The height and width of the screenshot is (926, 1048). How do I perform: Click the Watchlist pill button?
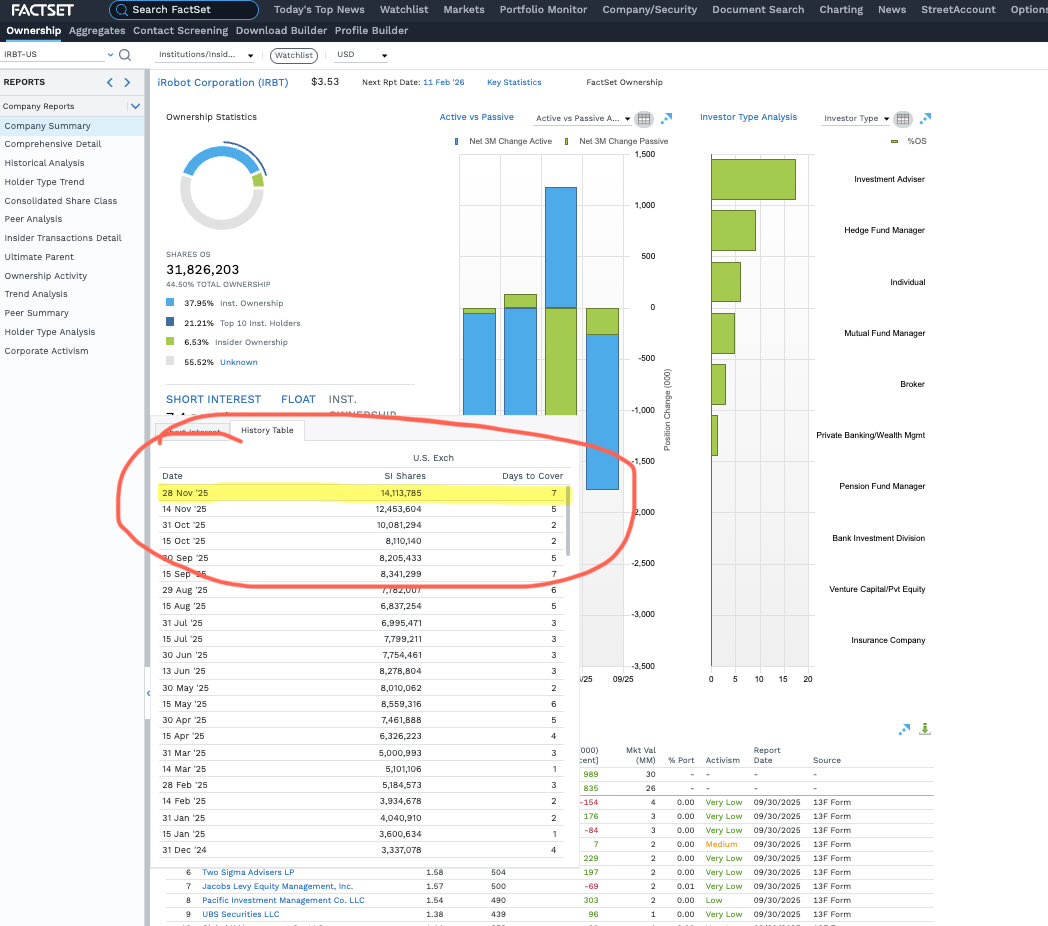[294, 55]
